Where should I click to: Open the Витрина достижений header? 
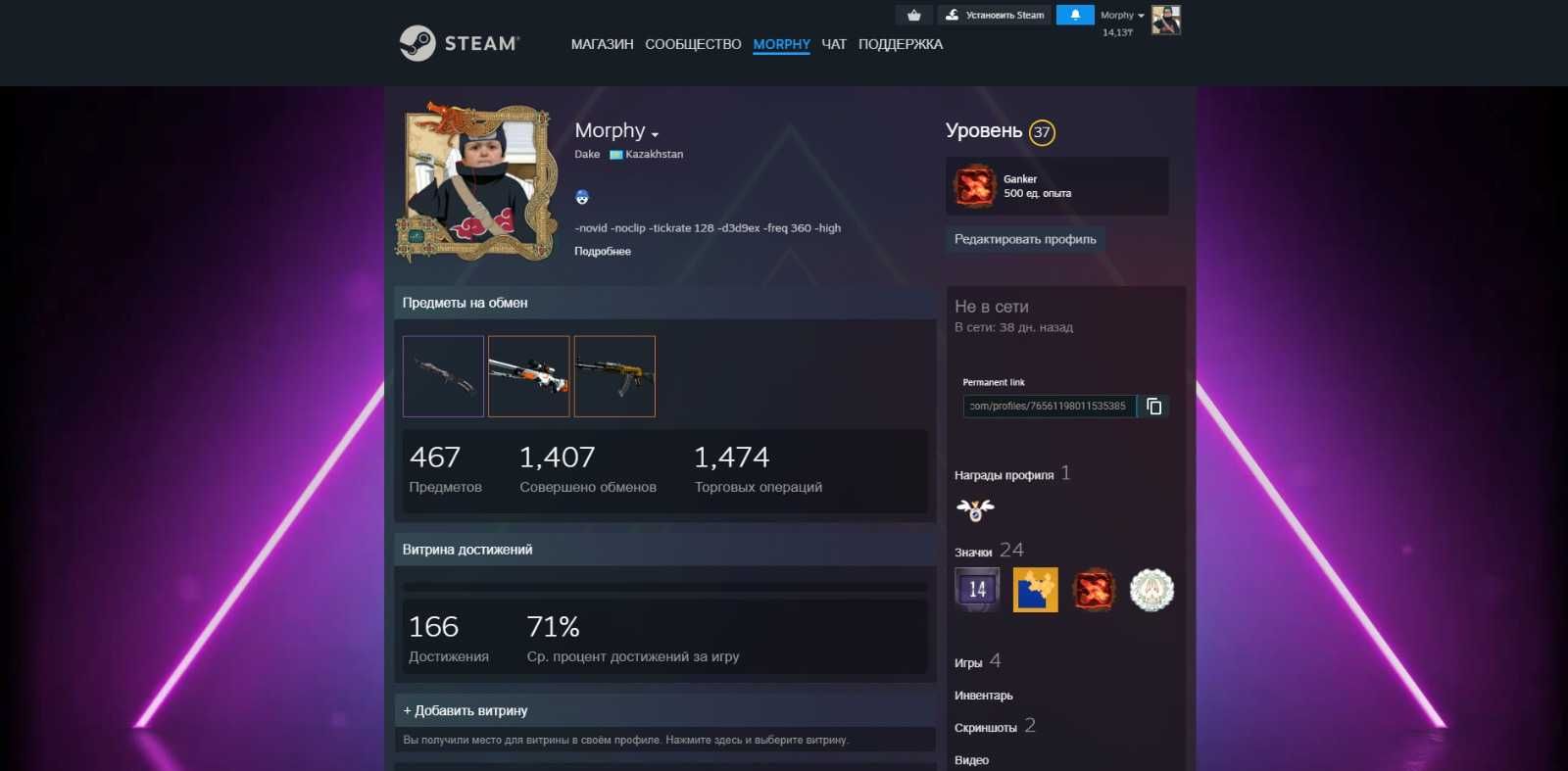tap(664, 550)
